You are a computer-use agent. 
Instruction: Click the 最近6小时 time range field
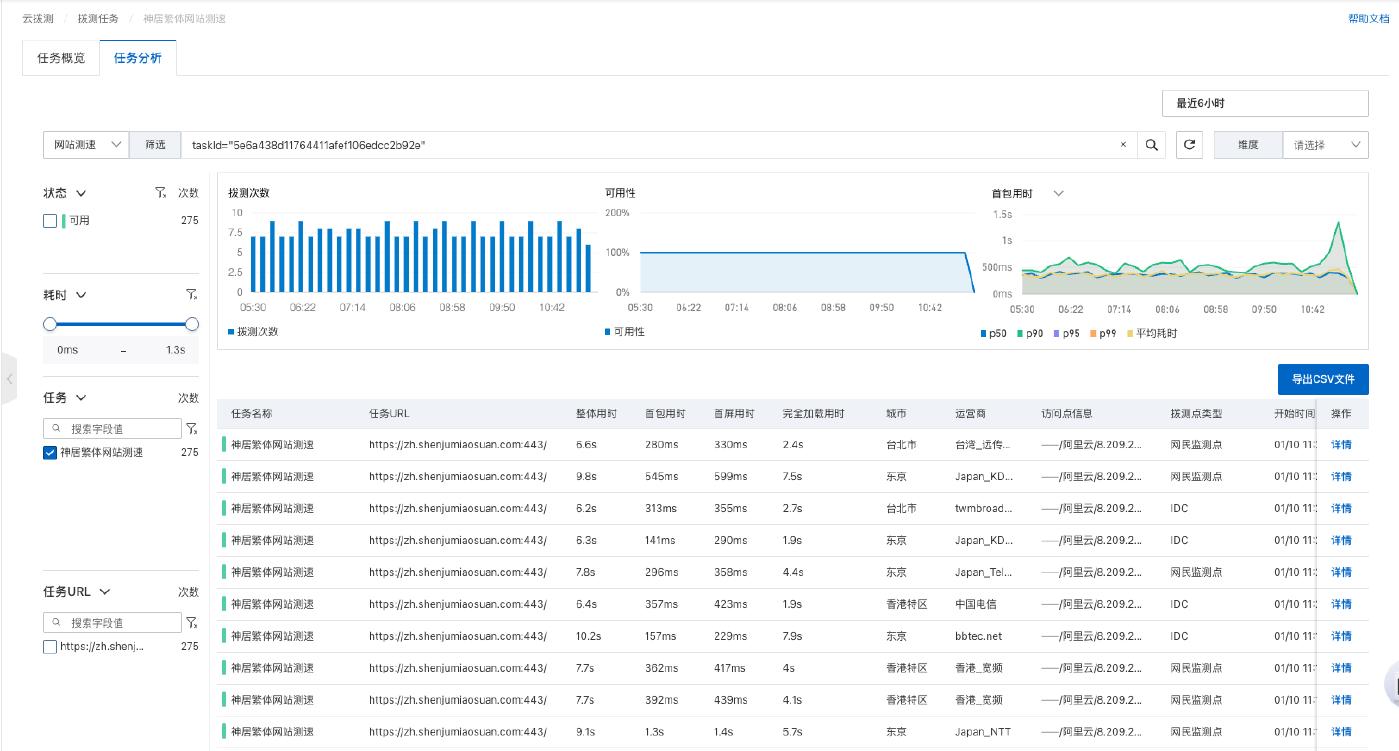[x=1264, y=103]
